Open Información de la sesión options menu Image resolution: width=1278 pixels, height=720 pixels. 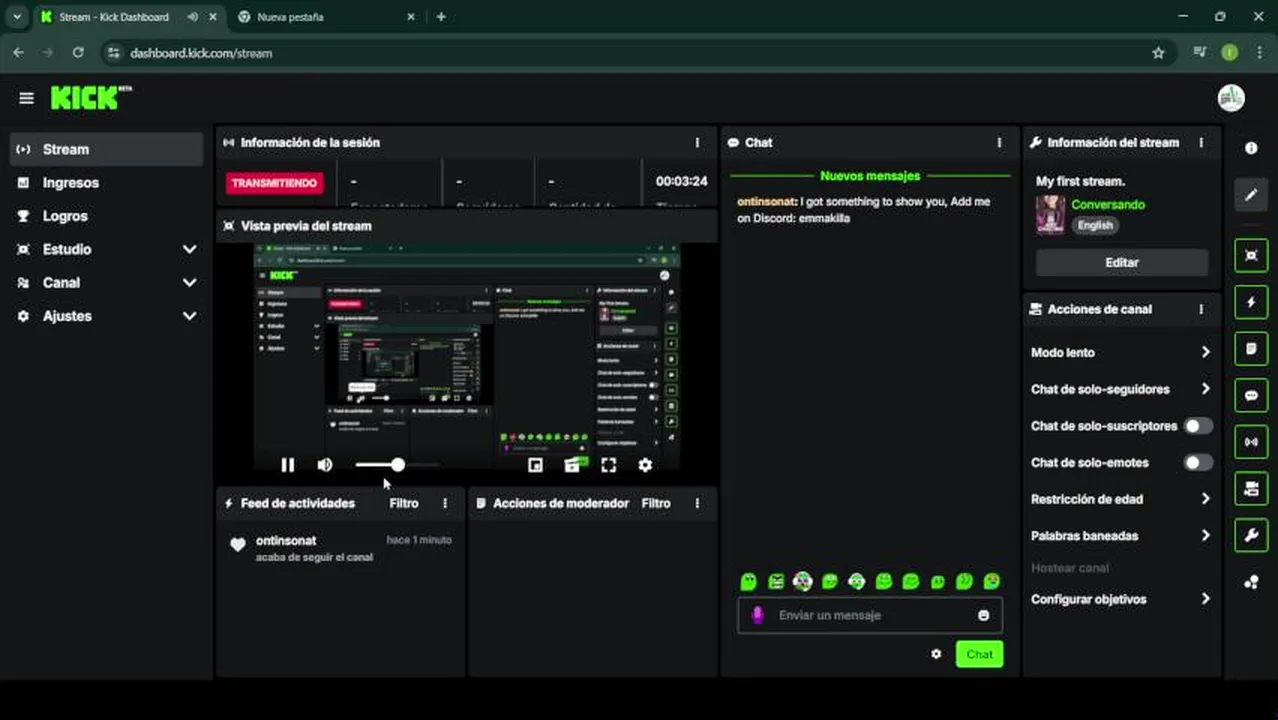(697, 142)
